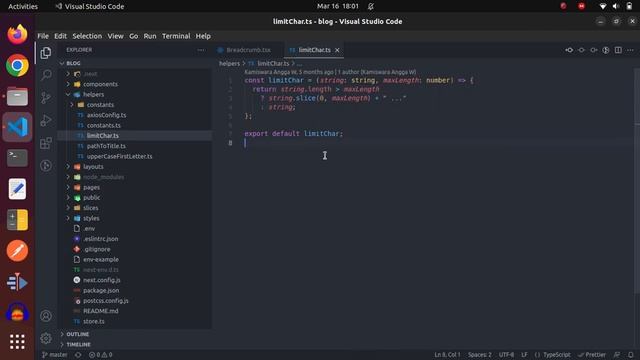Image resolution: width=640 pixels, height=360 pixels.
Task: Collapse the BLOG root folder
Action: point(73,63)
